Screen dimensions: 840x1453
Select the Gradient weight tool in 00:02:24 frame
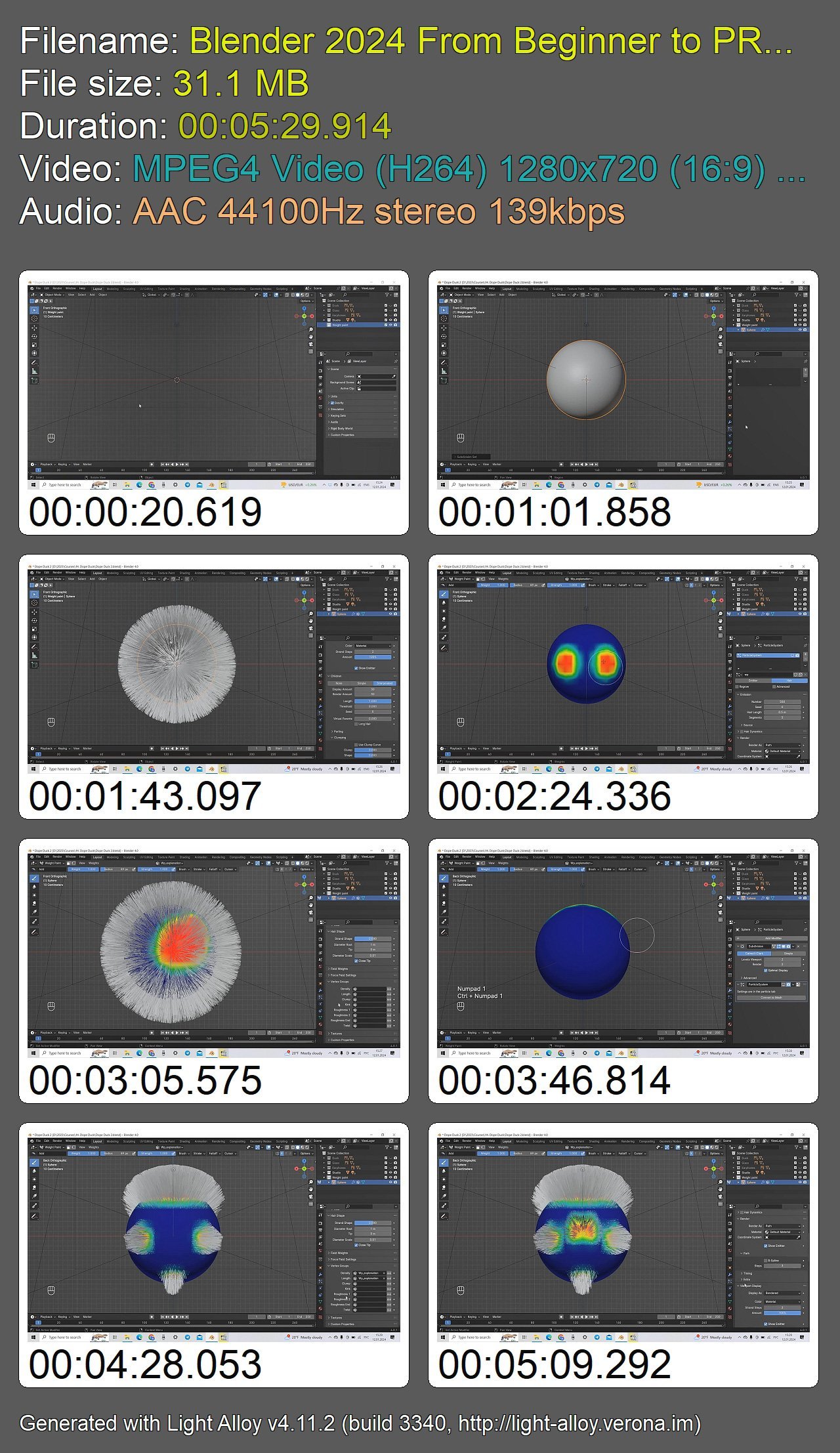coord(444,627)
